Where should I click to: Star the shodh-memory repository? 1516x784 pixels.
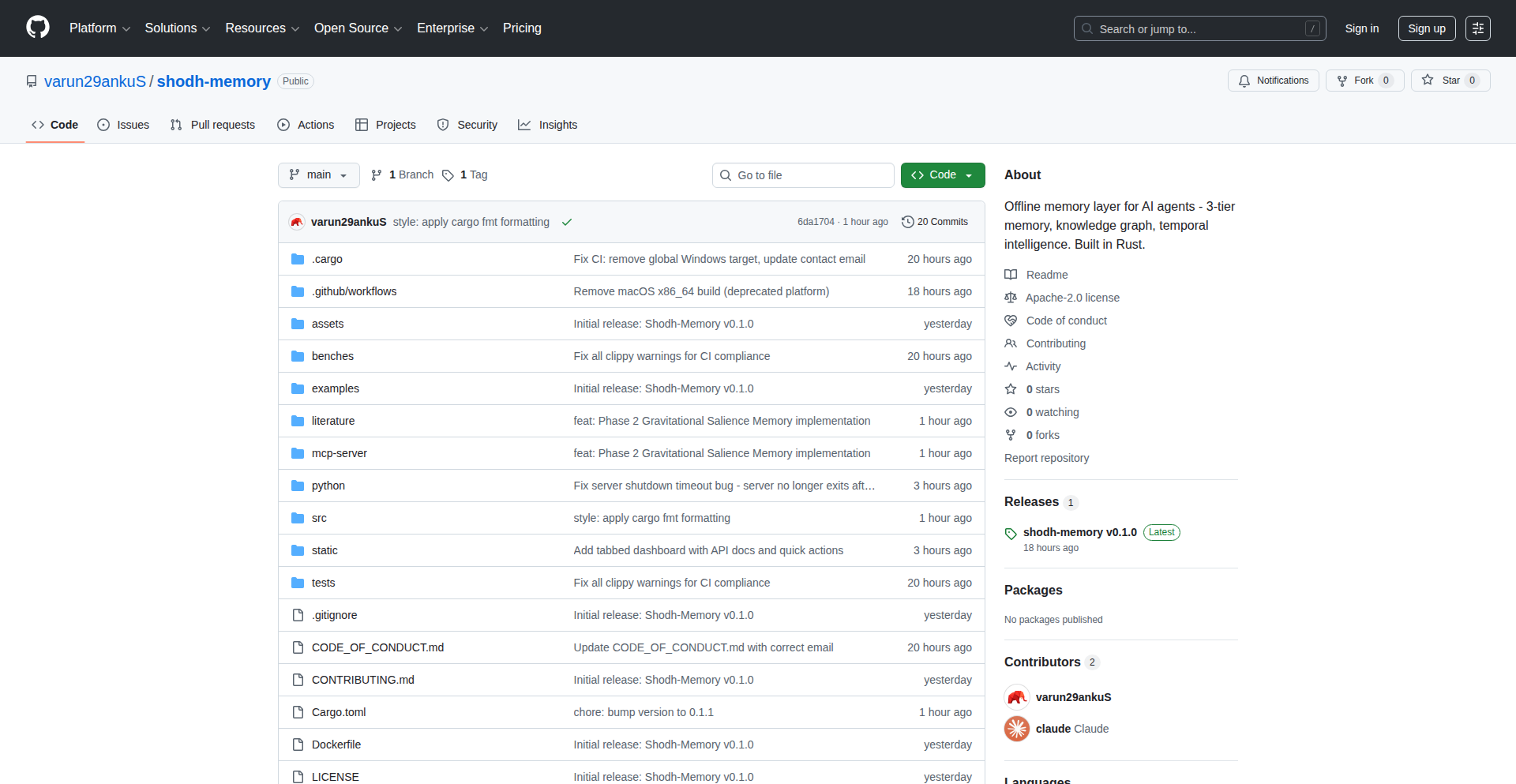click(x=1450, y=81)
